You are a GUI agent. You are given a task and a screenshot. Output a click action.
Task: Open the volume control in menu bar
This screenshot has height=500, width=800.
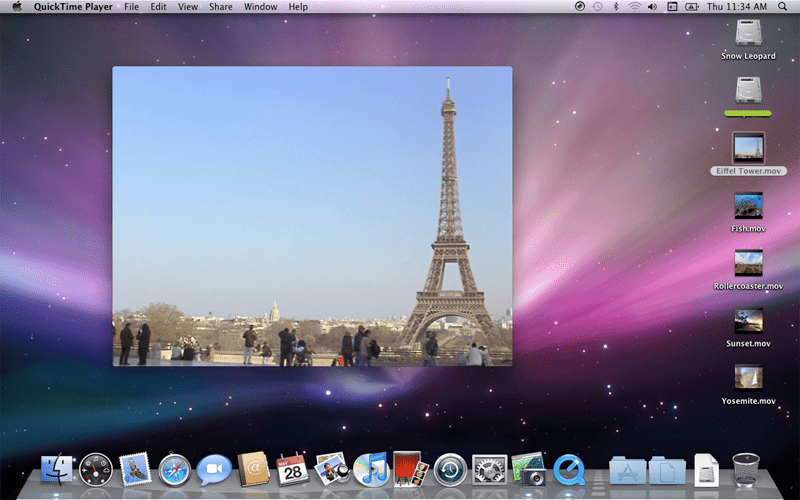653,7
